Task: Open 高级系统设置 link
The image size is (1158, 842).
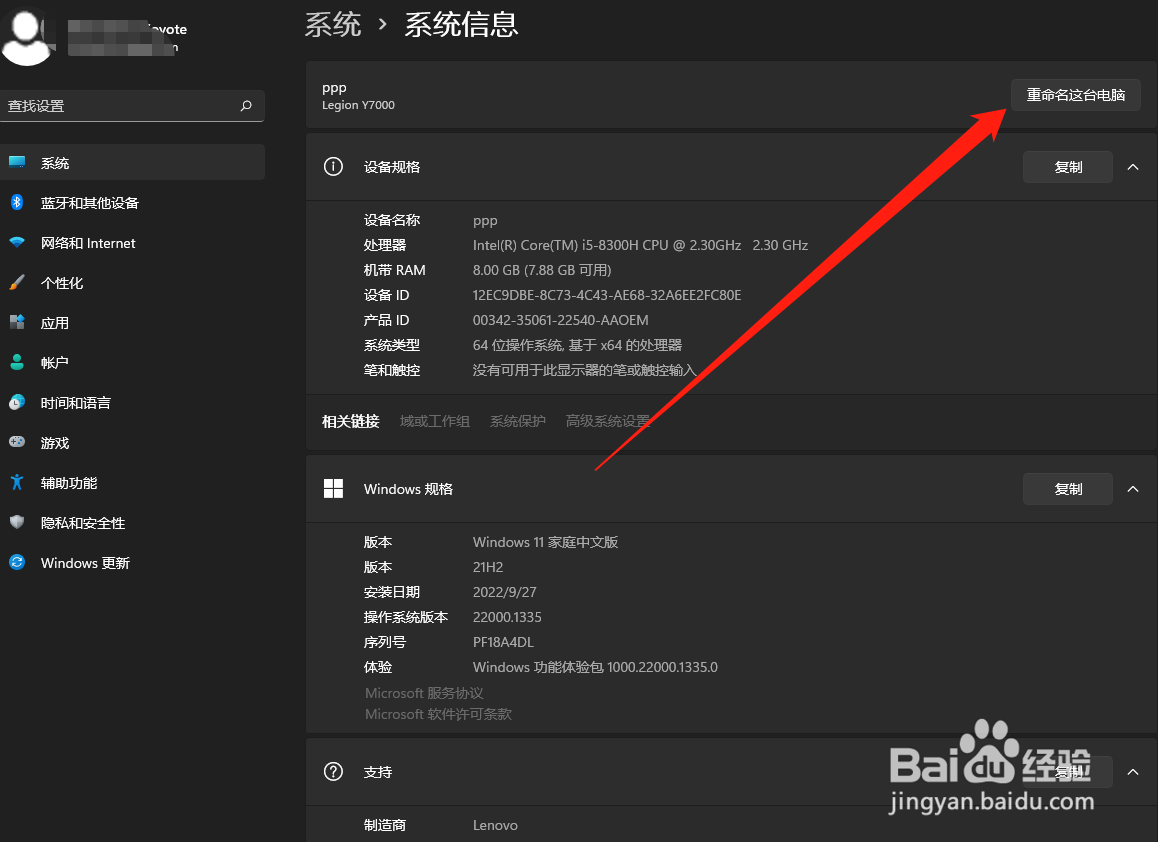Action: 608,421
